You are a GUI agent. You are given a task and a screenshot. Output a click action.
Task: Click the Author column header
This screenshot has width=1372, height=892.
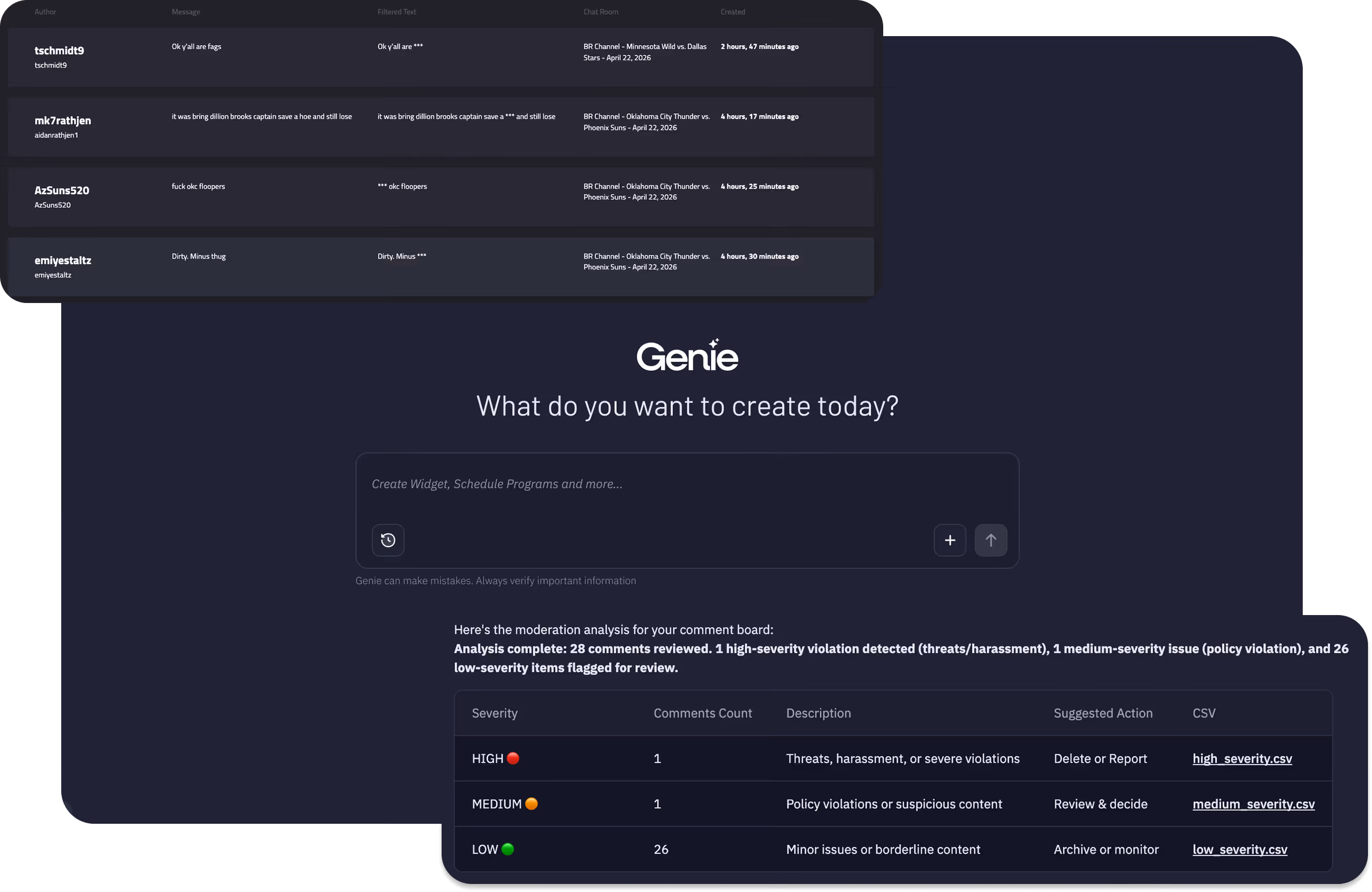point(45,12)
